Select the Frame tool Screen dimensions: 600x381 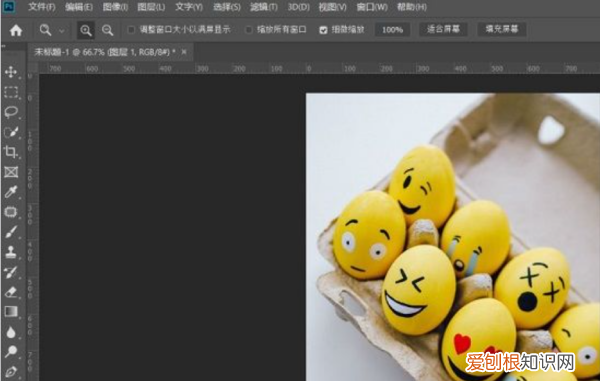[x=11, y=172]
